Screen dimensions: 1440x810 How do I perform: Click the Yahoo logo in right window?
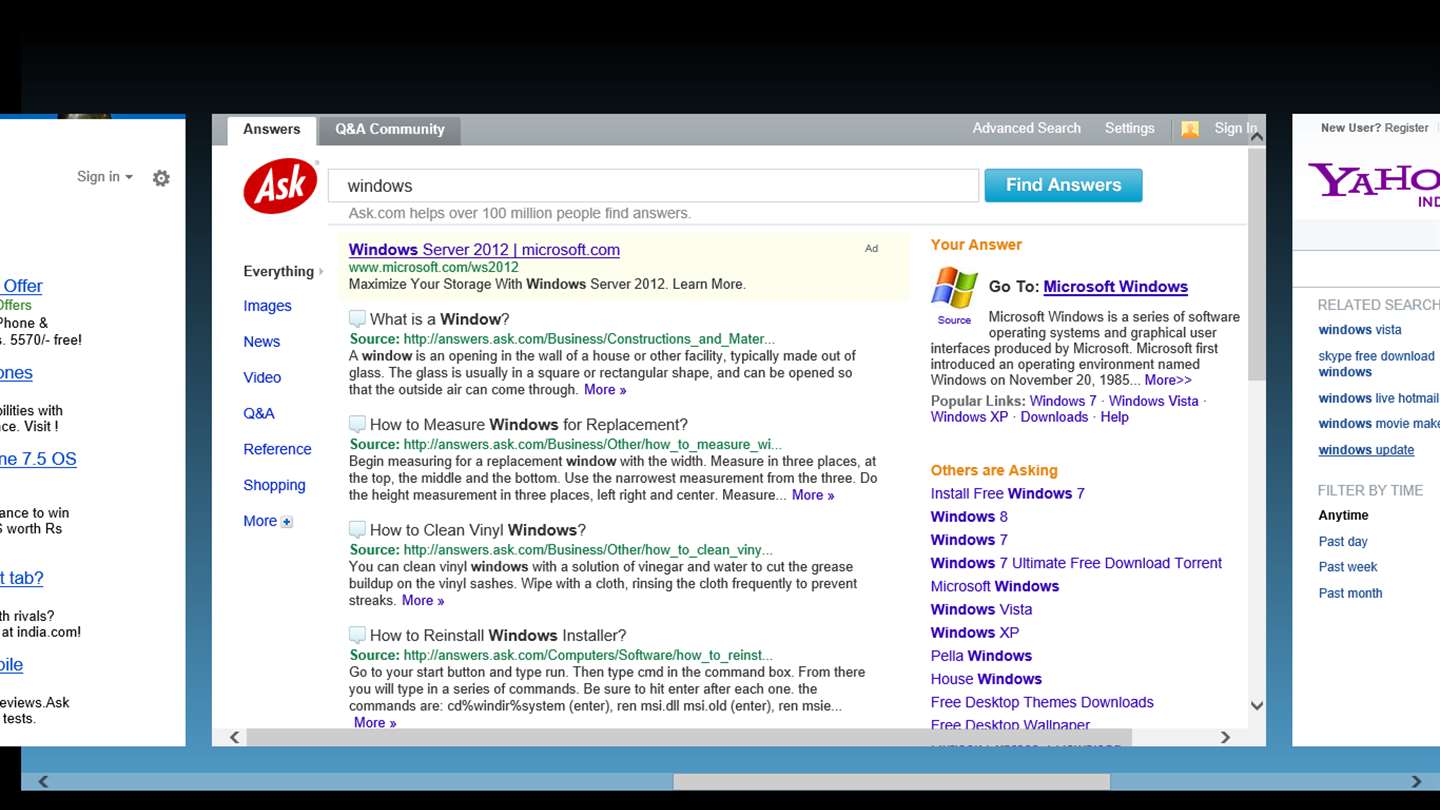(1374, 183)
